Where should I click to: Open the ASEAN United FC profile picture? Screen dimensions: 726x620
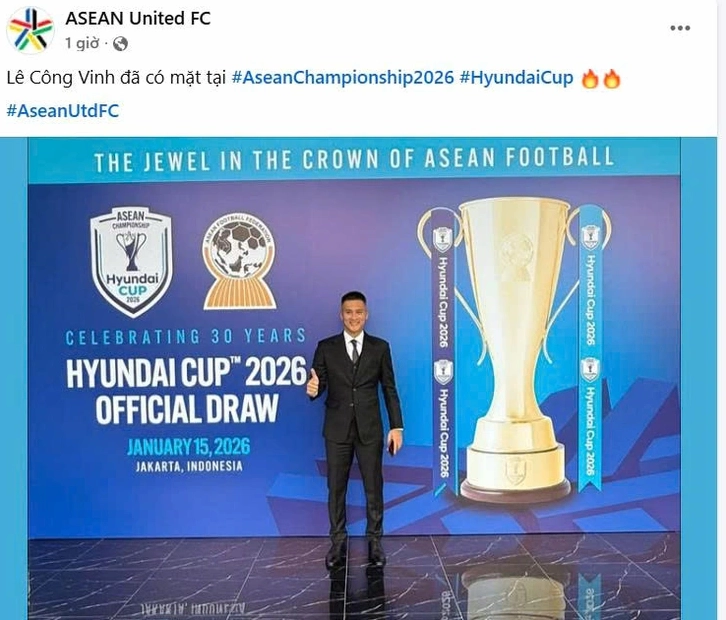30,30
